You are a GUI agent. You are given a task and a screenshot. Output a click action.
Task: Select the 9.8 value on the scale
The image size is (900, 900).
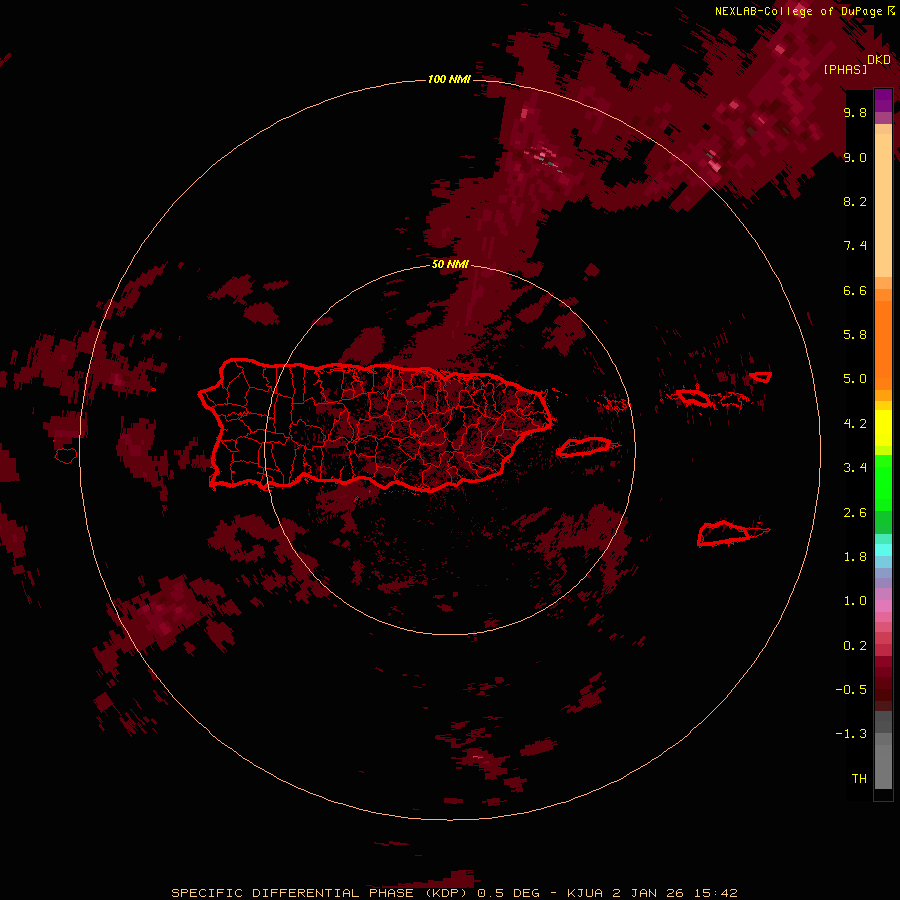click(855, 113)
